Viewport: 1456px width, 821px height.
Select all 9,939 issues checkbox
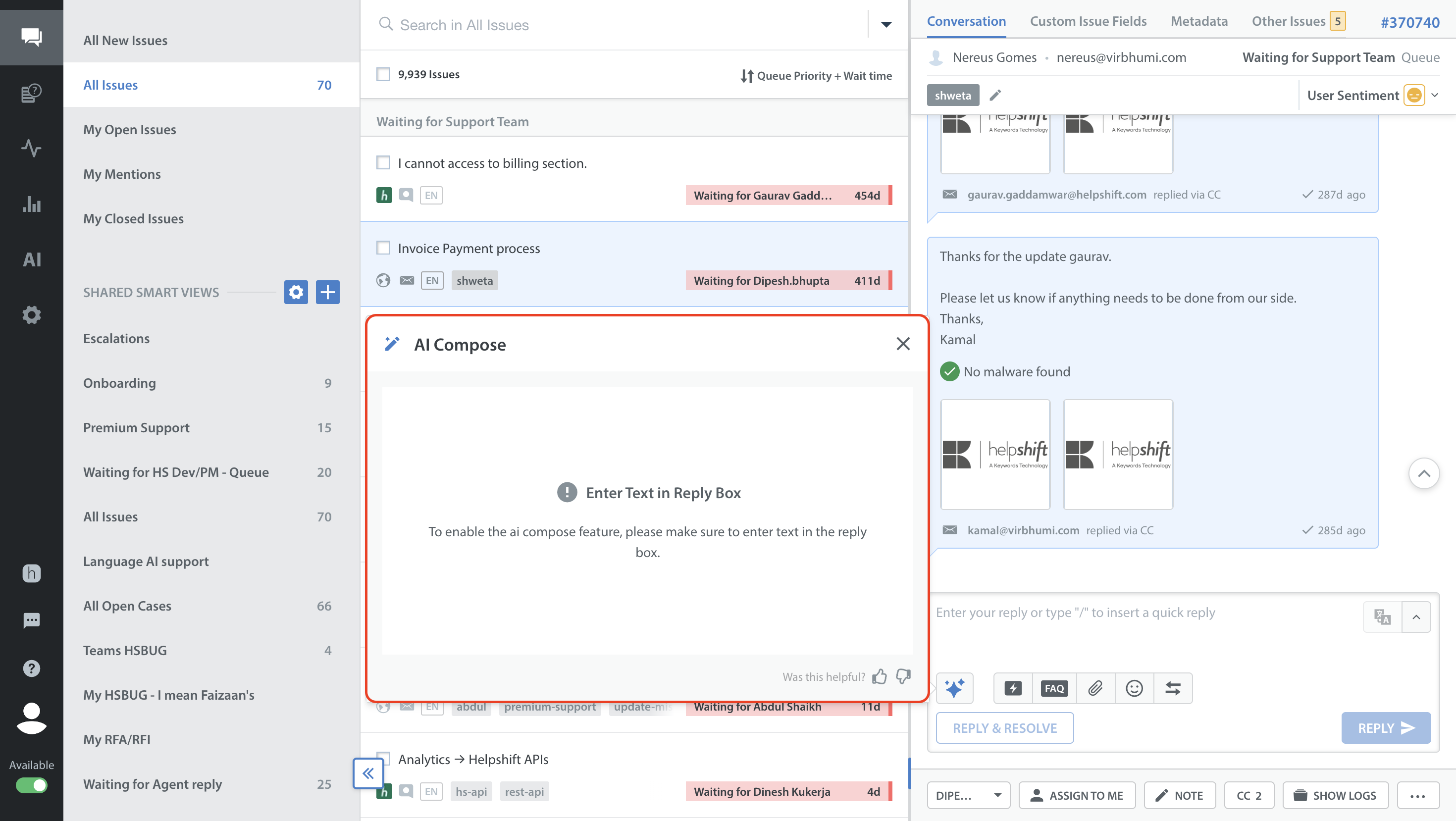pos(383,75)
